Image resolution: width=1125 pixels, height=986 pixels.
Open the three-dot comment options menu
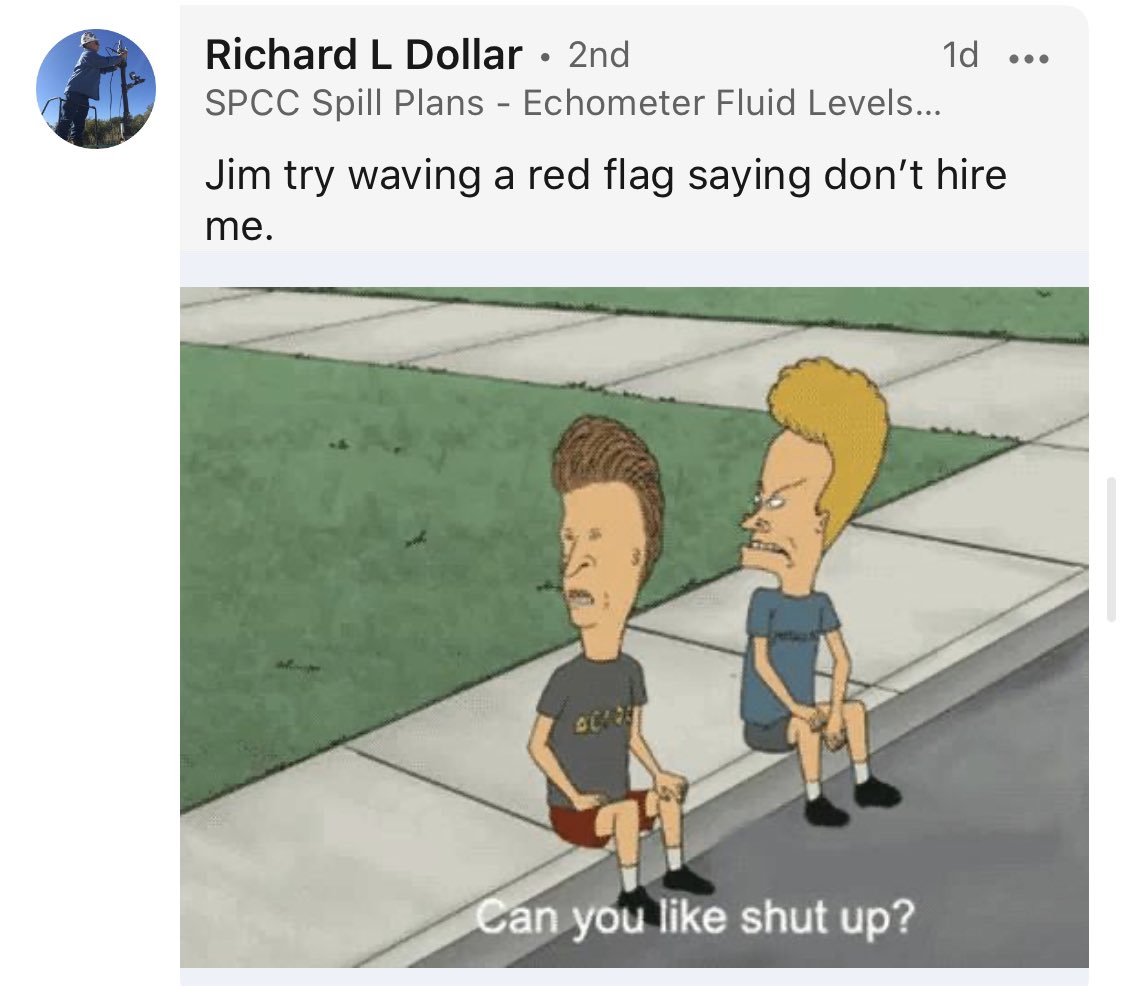[x=1029, y=57]
